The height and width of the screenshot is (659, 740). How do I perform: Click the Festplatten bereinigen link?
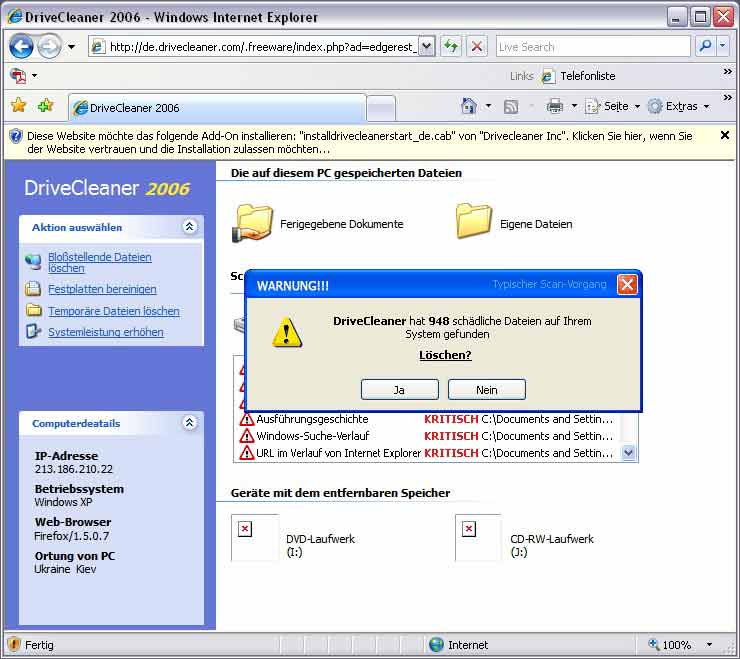[102, 289]
